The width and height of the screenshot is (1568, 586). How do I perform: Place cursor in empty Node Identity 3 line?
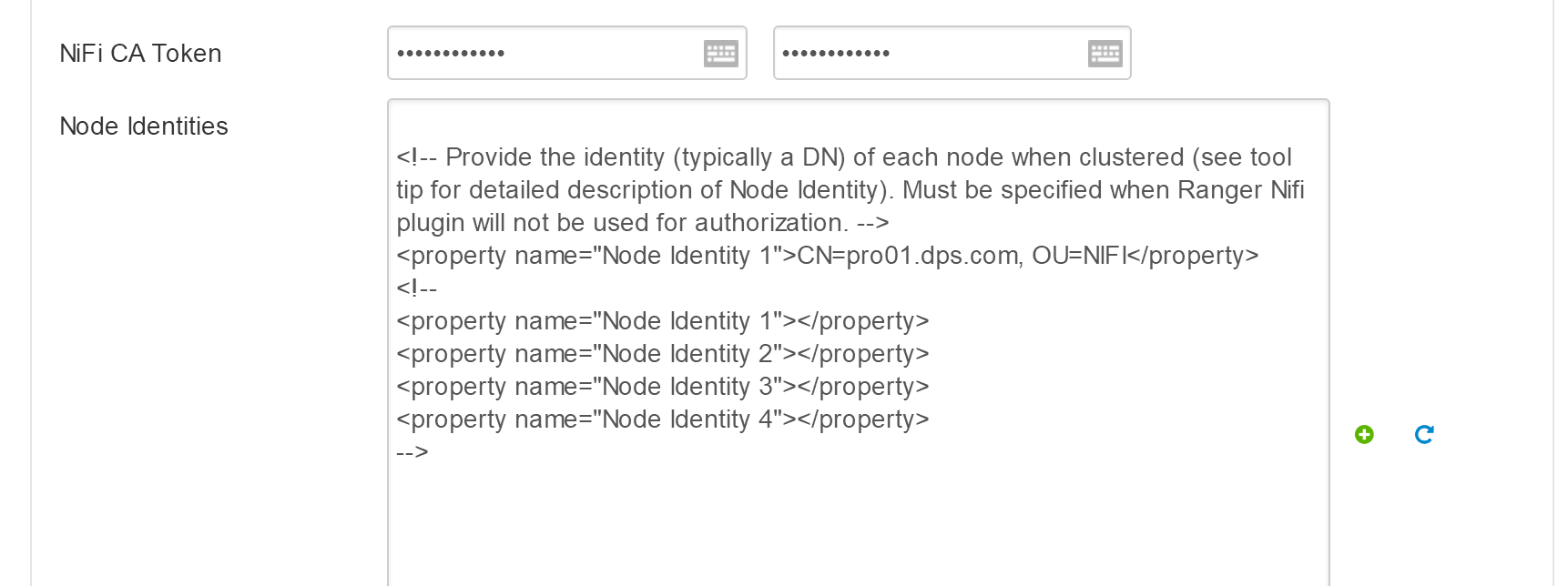(663, 387)
